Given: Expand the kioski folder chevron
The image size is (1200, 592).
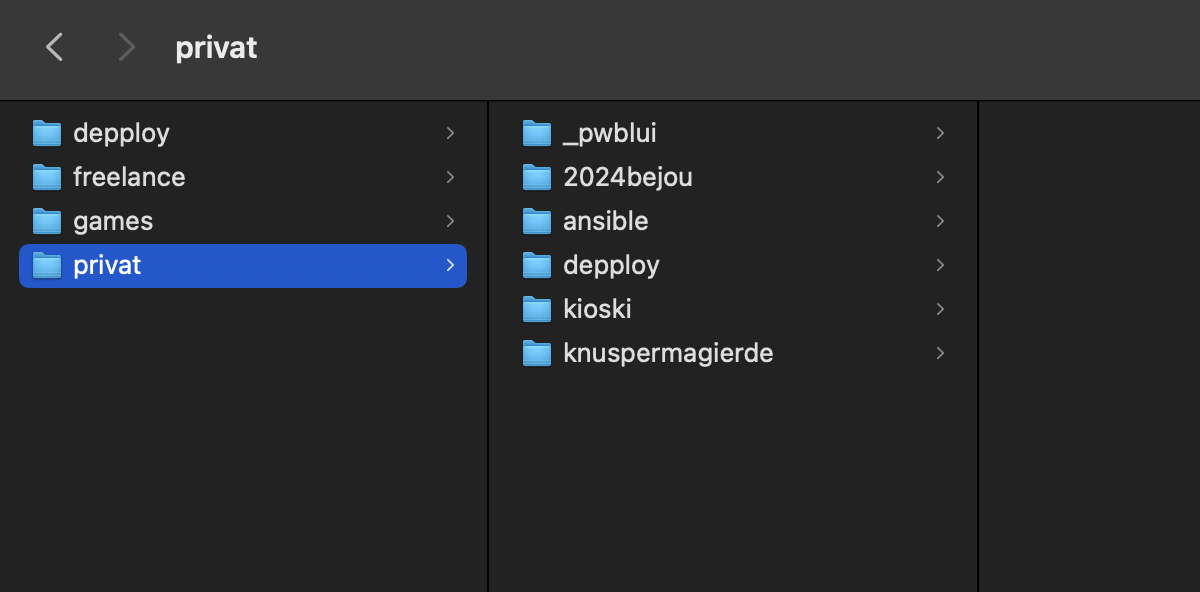Looking at the screenshot, I should click(x=939, y=309).
